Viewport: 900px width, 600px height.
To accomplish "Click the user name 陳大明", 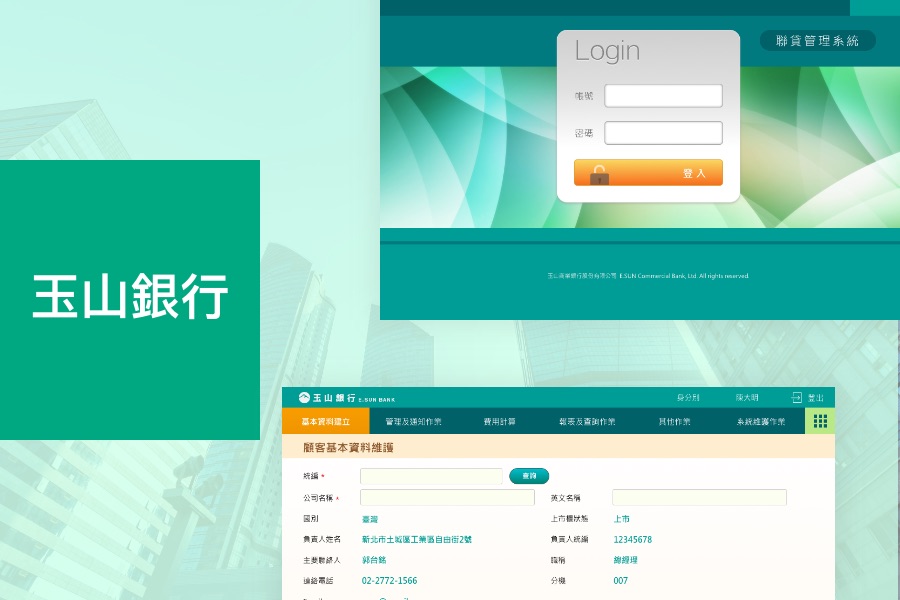I will coord(747,398).
